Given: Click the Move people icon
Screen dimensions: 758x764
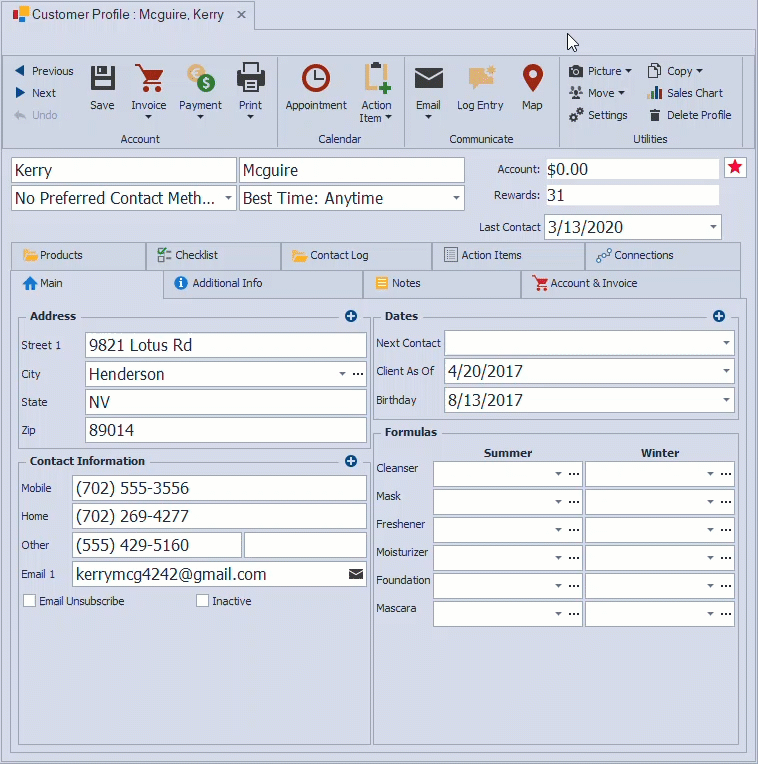Looking at the screenshot, I should click(575, 93).
